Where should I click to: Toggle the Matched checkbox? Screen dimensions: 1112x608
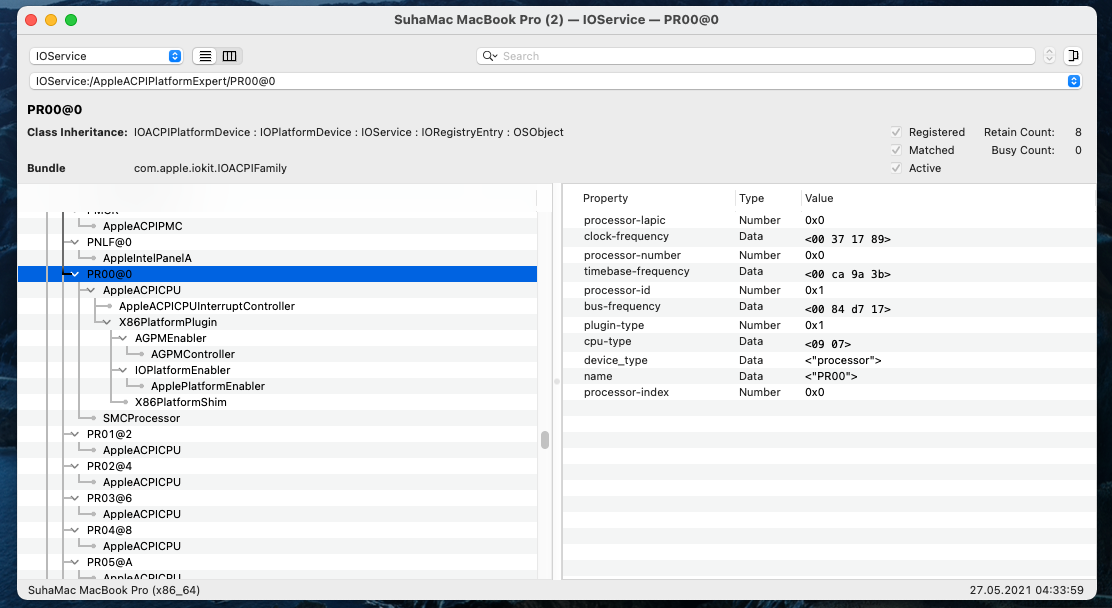(896, 150)
